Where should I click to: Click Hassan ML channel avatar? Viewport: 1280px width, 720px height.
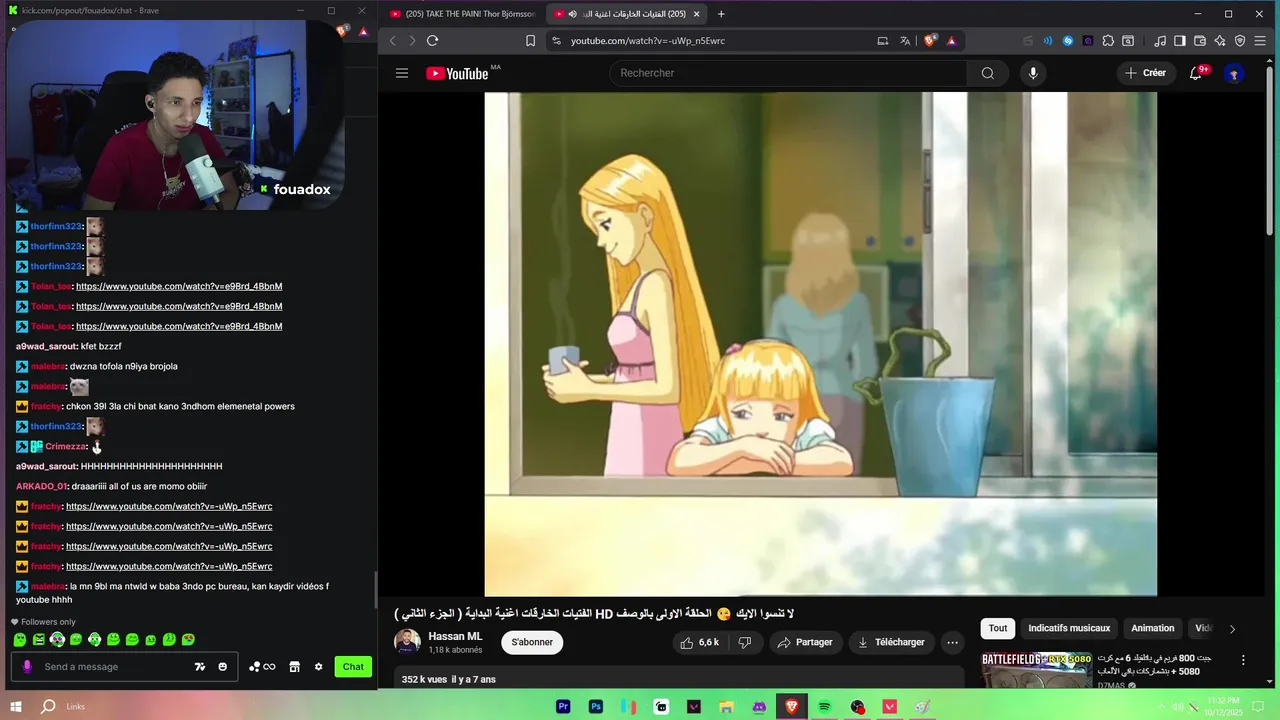(407, 642)
